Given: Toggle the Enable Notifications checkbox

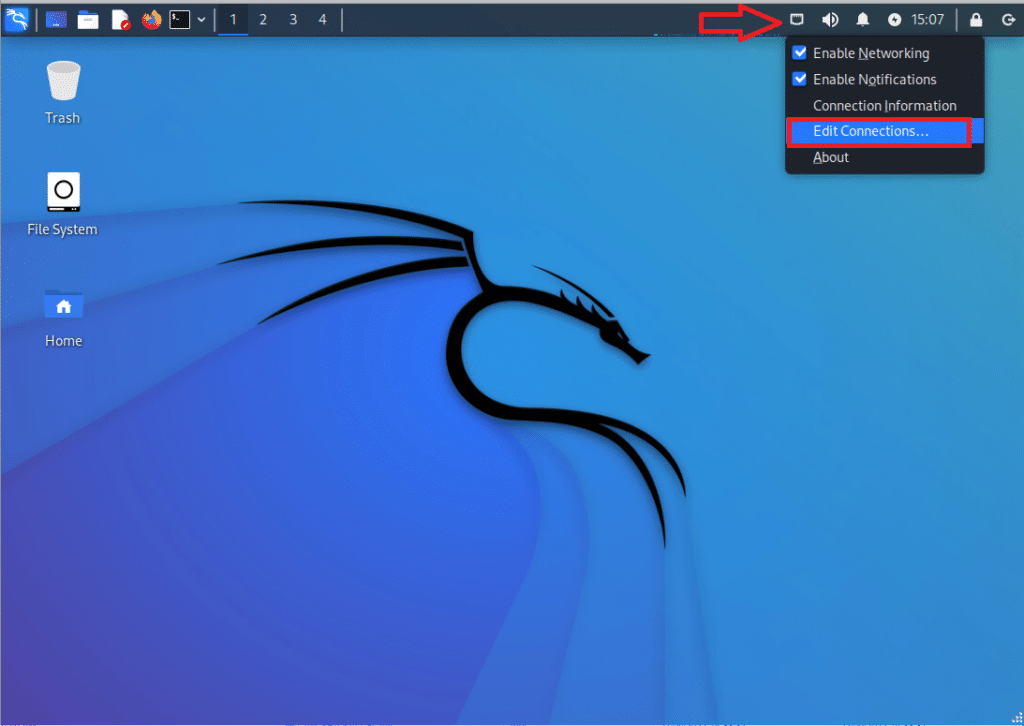Looking at the screenshot, I should pyautogui.click(x=799, y=79).
